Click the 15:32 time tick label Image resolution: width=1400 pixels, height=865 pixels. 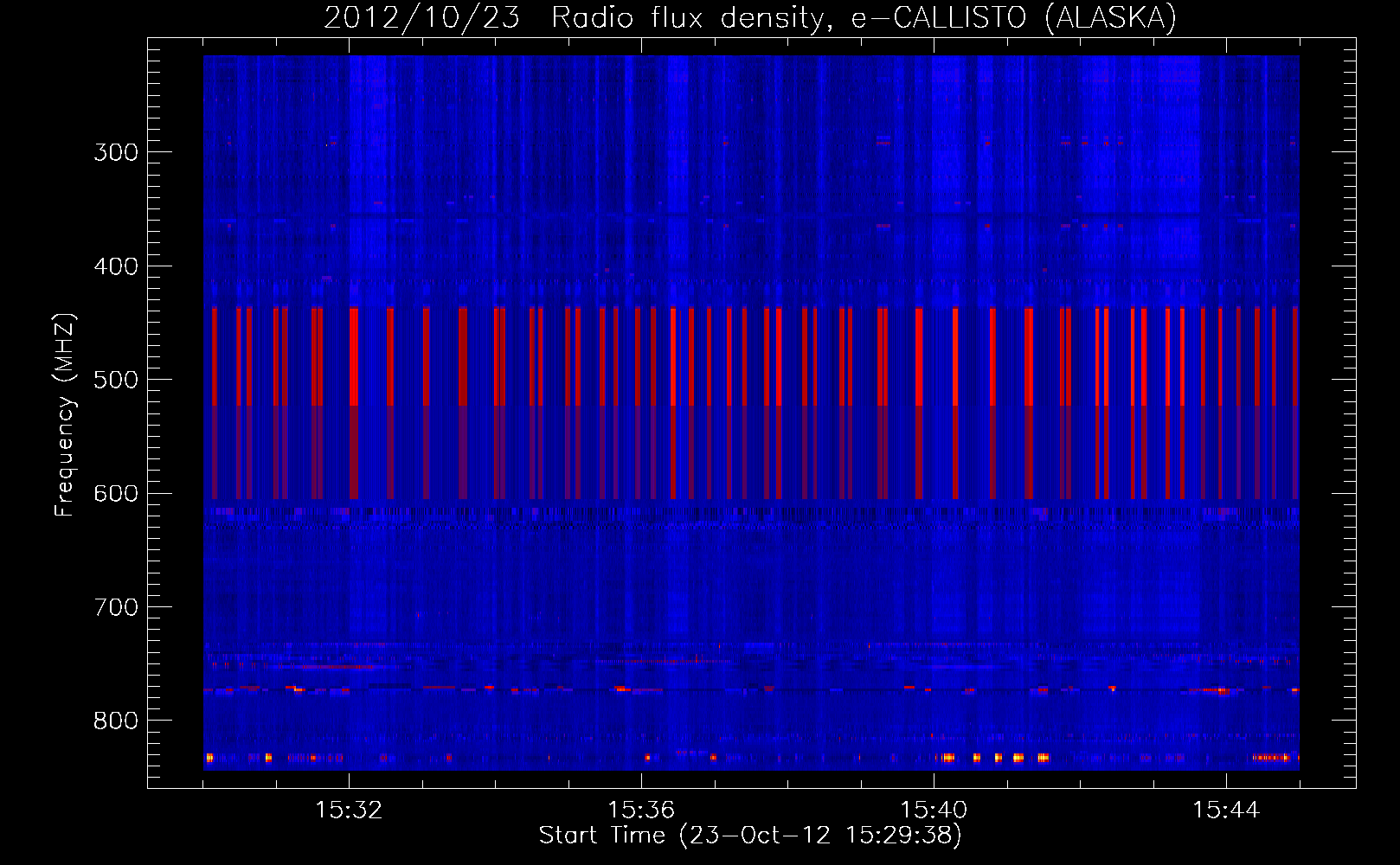349,811
